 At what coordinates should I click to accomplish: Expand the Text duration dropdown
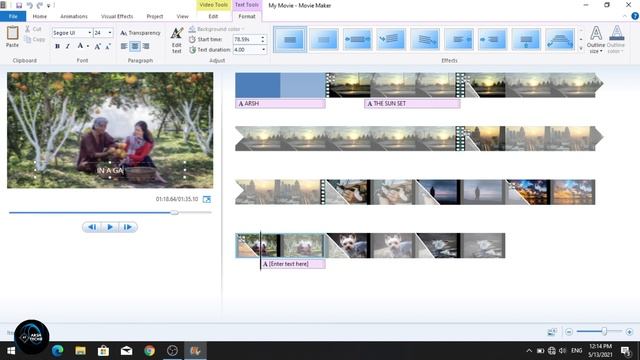pos(263,50)
